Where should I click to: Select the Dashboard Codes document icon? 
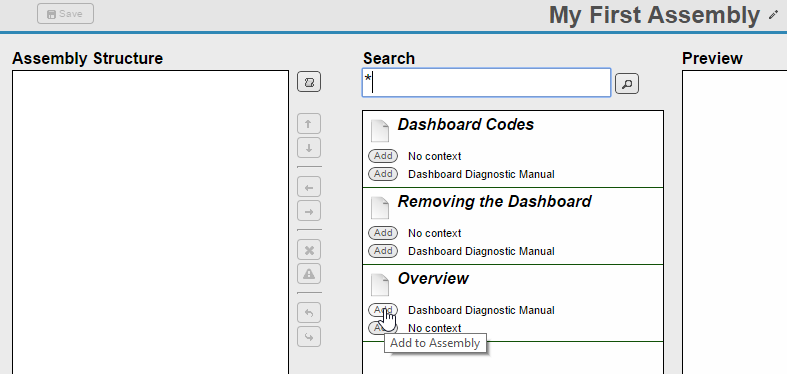coord(380,131)
